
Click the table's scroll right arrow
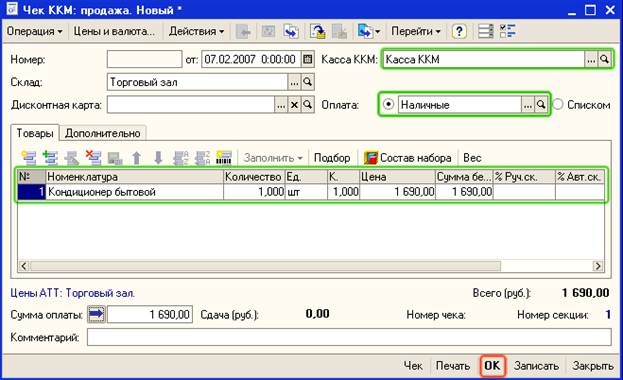tap(598, 266)
